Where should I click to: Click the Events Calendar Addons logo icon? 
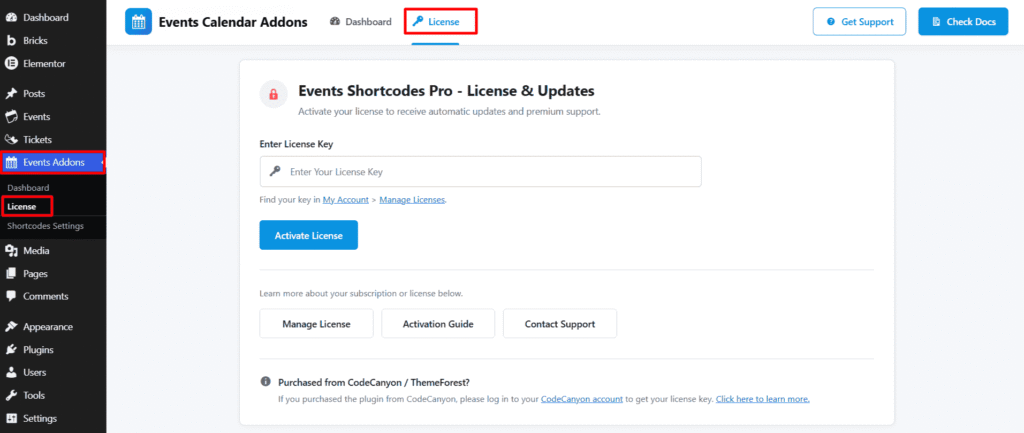138,22
